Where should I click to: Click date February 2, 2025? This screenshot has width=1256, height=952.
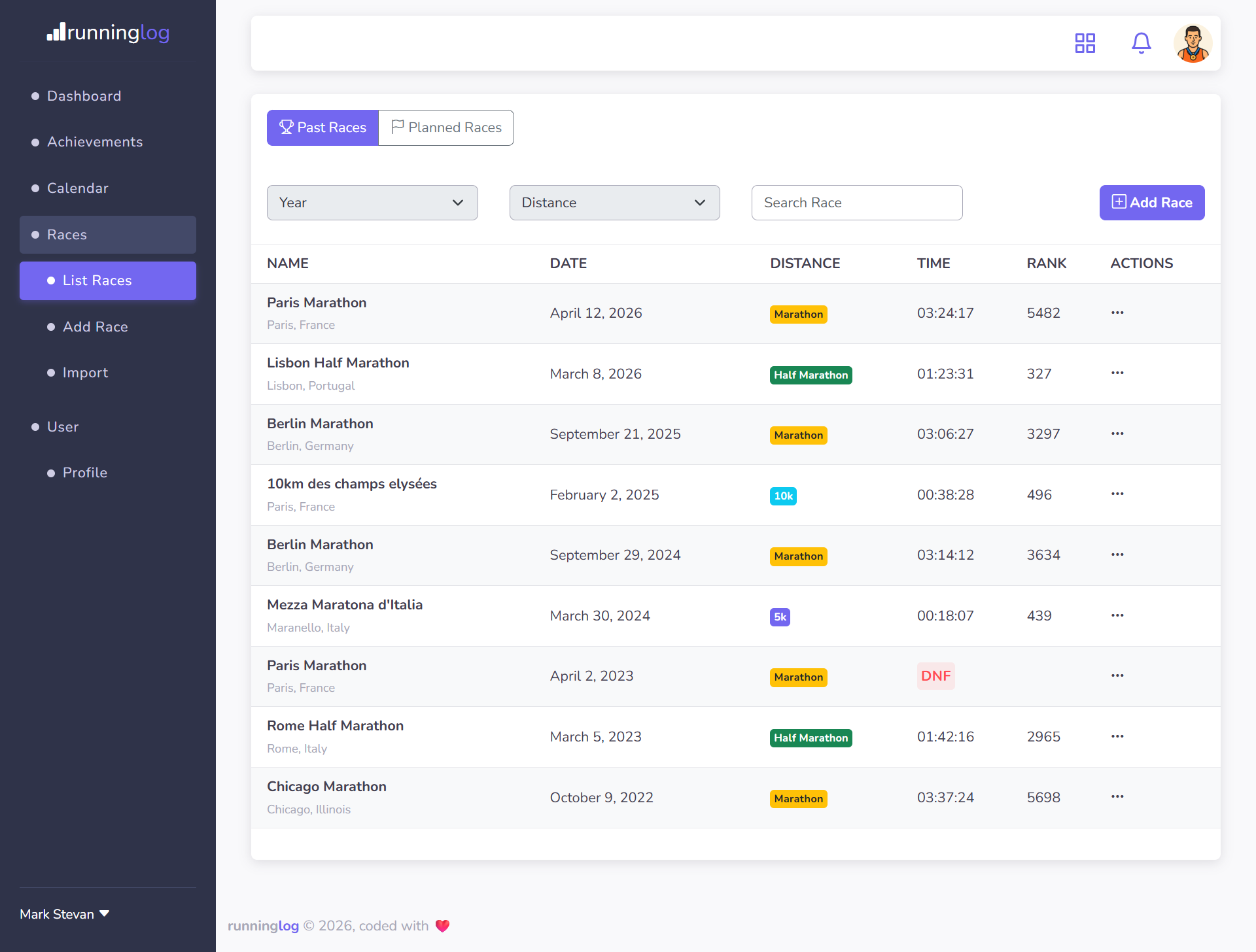pyautogui.click(x=604, y=495)
